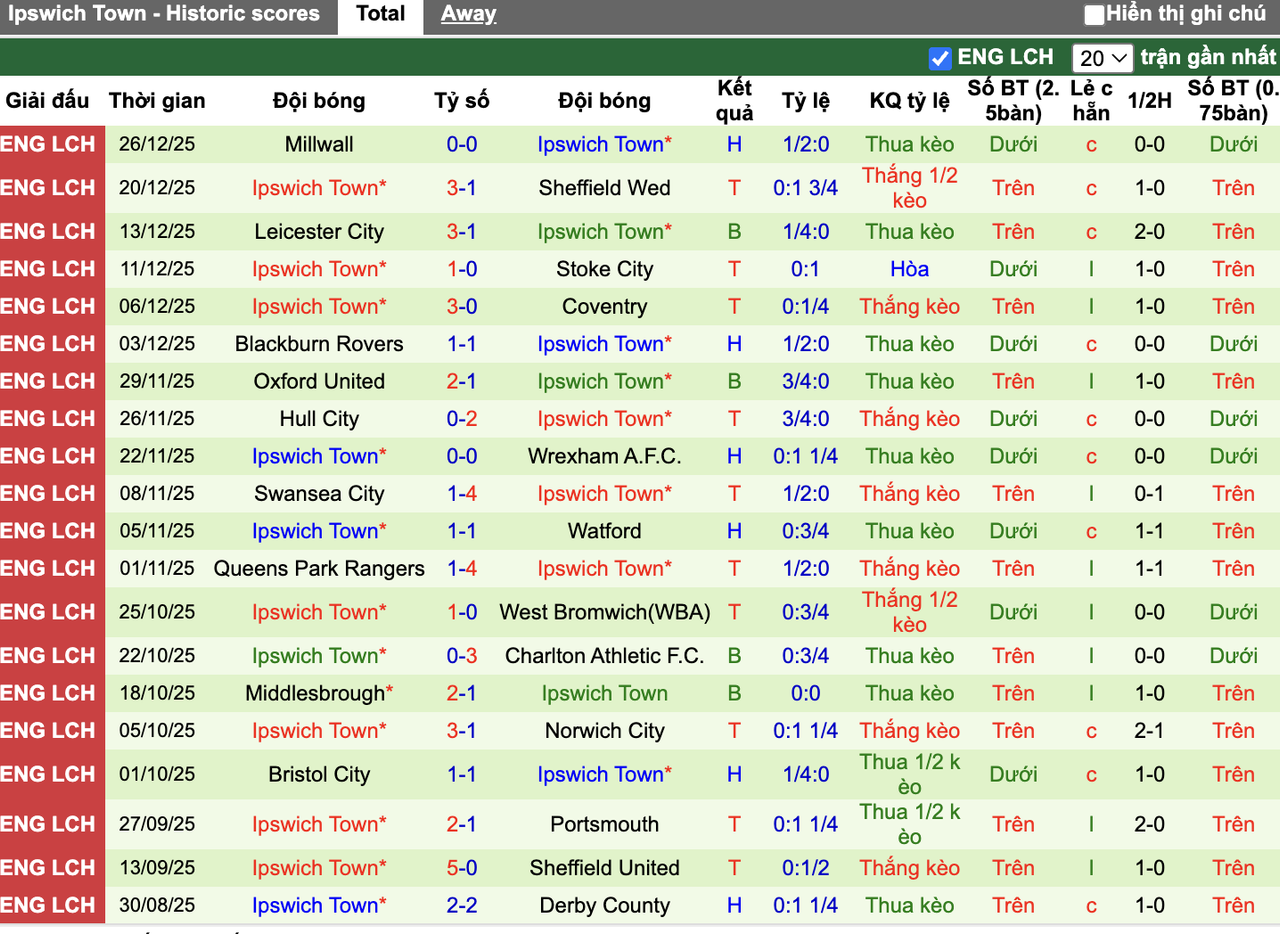Click the 2-2 score against Derby County

pyautogui.click(x=462, y=906)
